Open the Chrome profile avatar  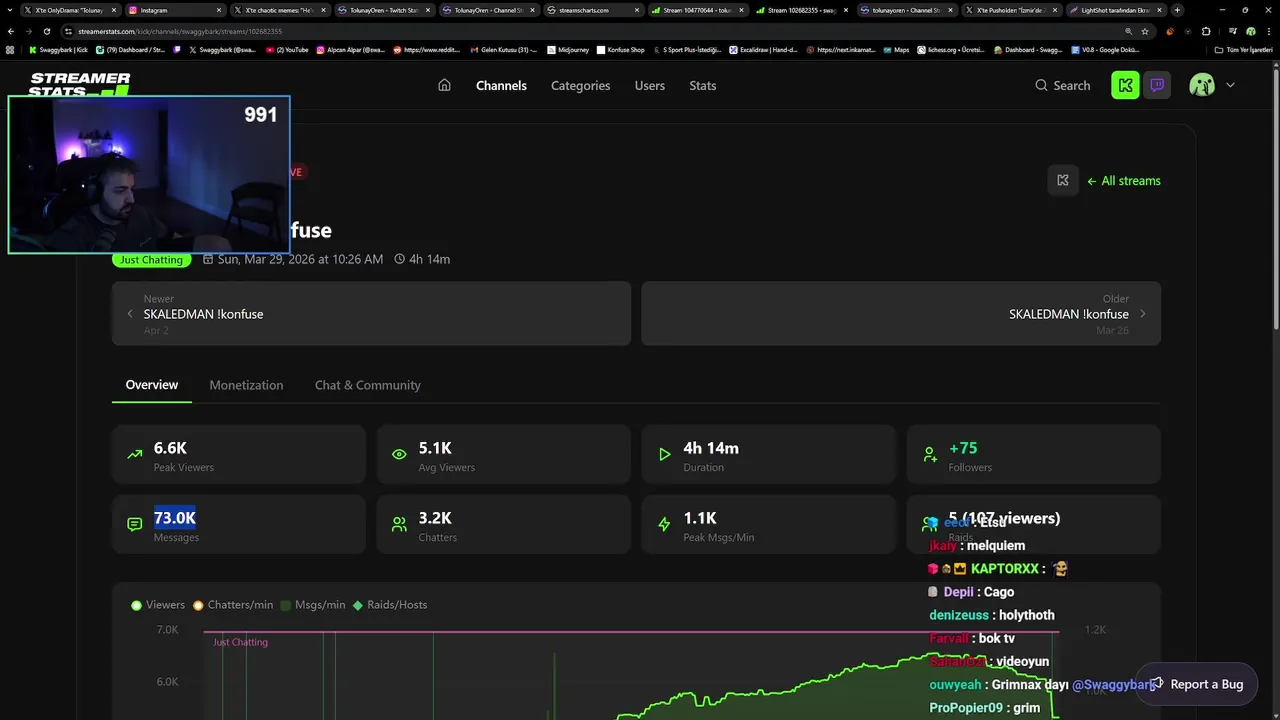1251,31
